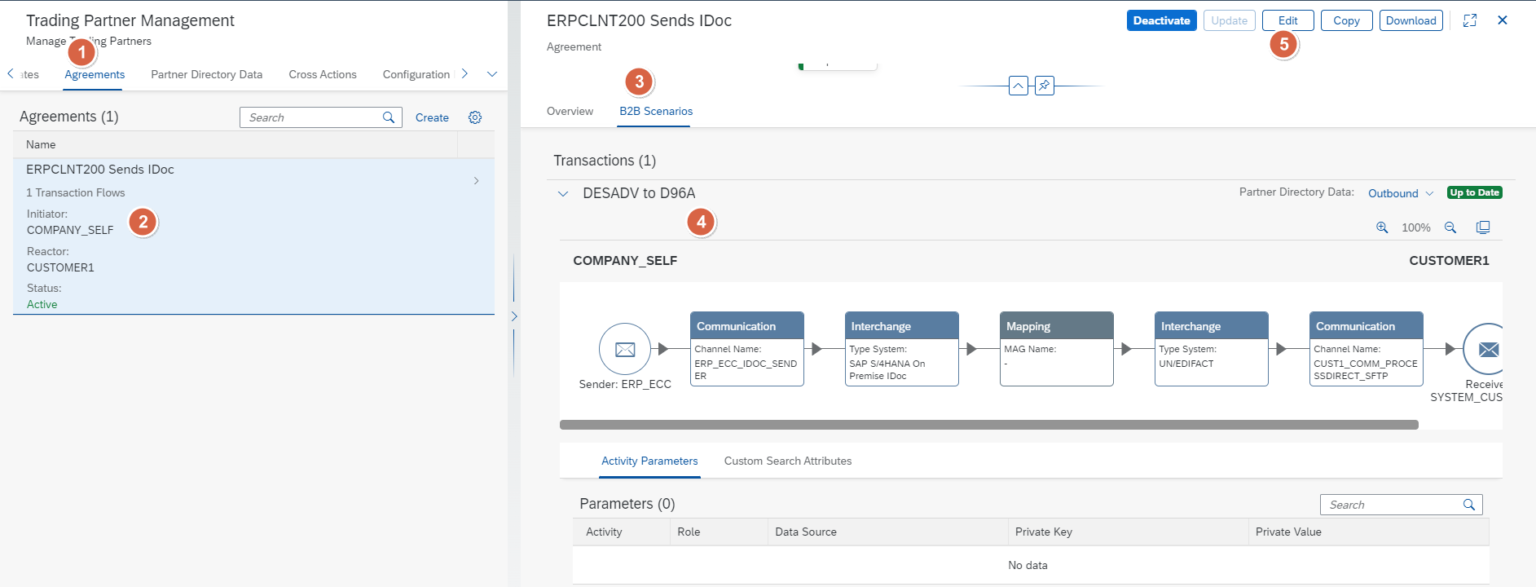Toggle the panel splitter expand arrow
The image size is (1536, 587).
514,316
